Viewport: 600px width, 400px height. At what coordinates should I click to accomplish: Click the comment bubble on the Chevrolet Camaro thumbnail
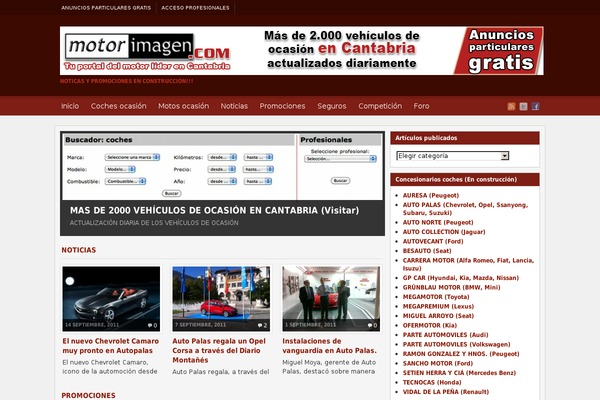pyautogui.click(x=152, y=325)
